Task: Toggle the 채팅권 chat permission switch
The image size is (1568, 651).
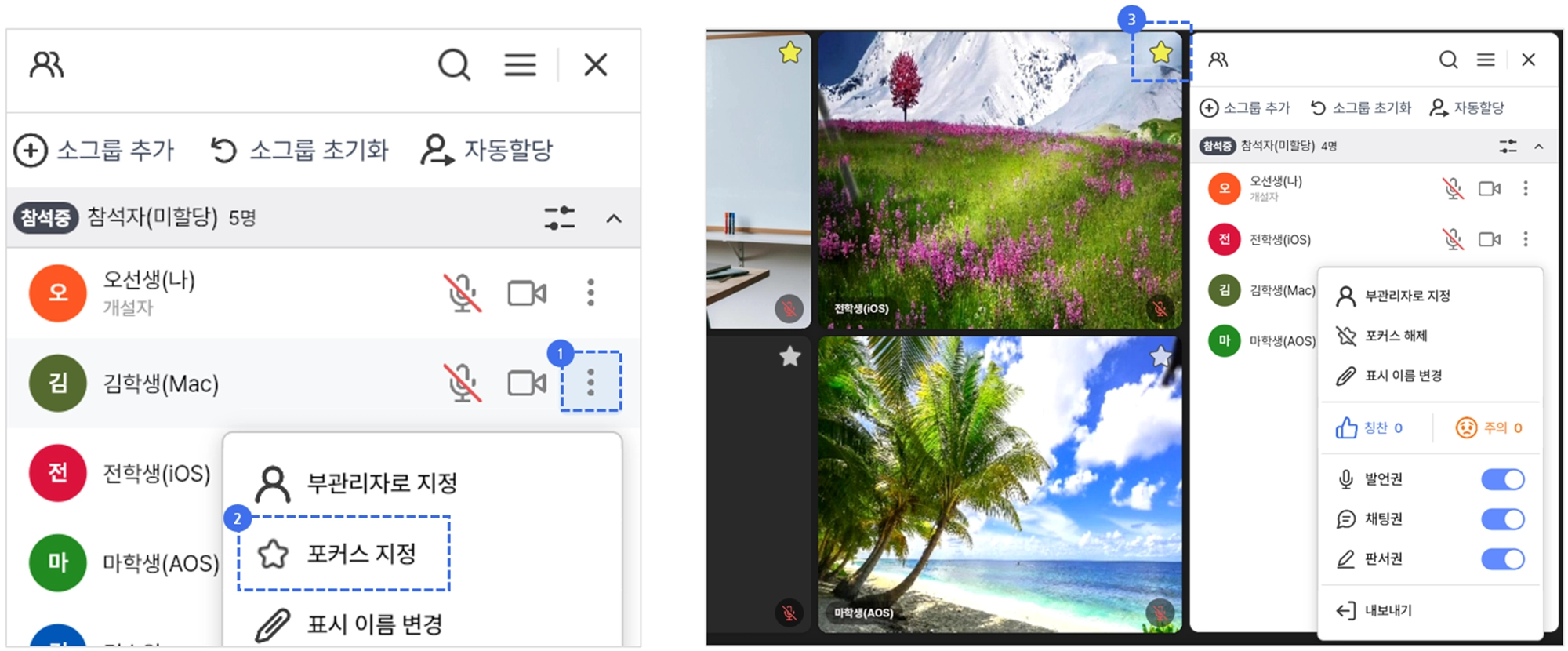Action: (x=1503, y=519)
